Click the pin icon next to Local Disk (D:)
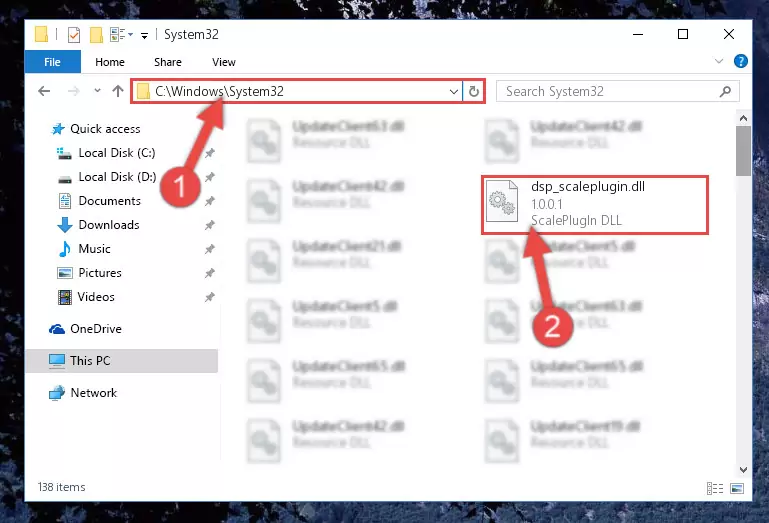 click(x=209, y=177)
